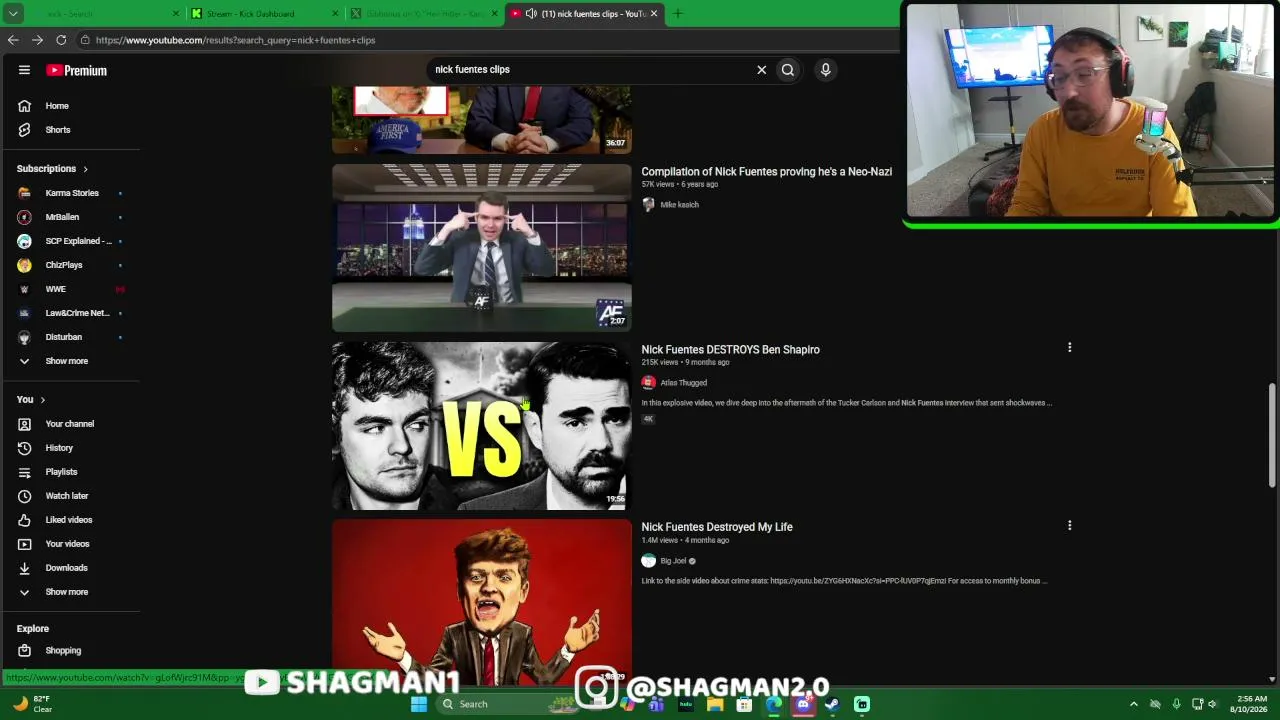
Task: Show hidden system tray icons
Action: coord(1133,704)
